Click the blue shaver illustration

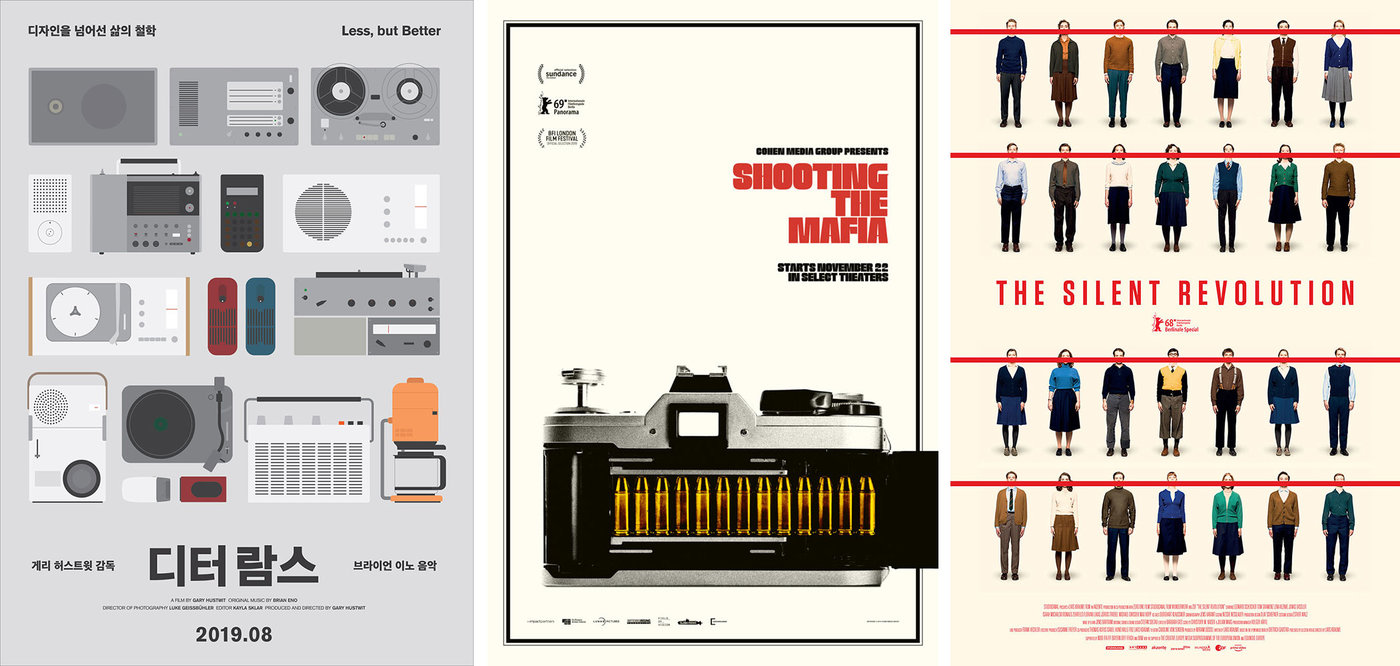pos(260,316)
